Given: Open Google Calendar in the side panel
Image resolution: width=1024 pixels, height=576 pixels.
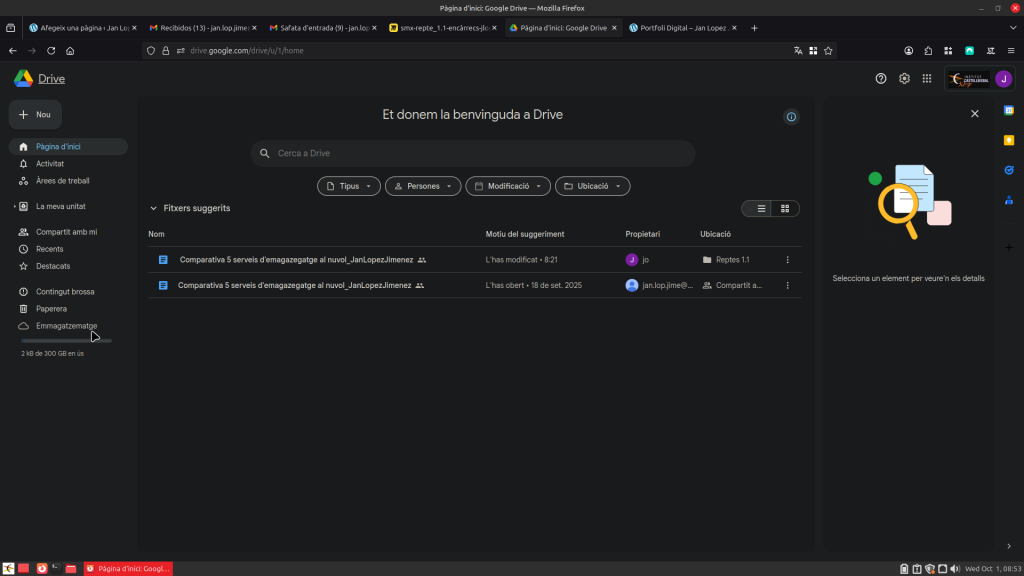Looking at the screenshot, I should [x=1009, y=110].
